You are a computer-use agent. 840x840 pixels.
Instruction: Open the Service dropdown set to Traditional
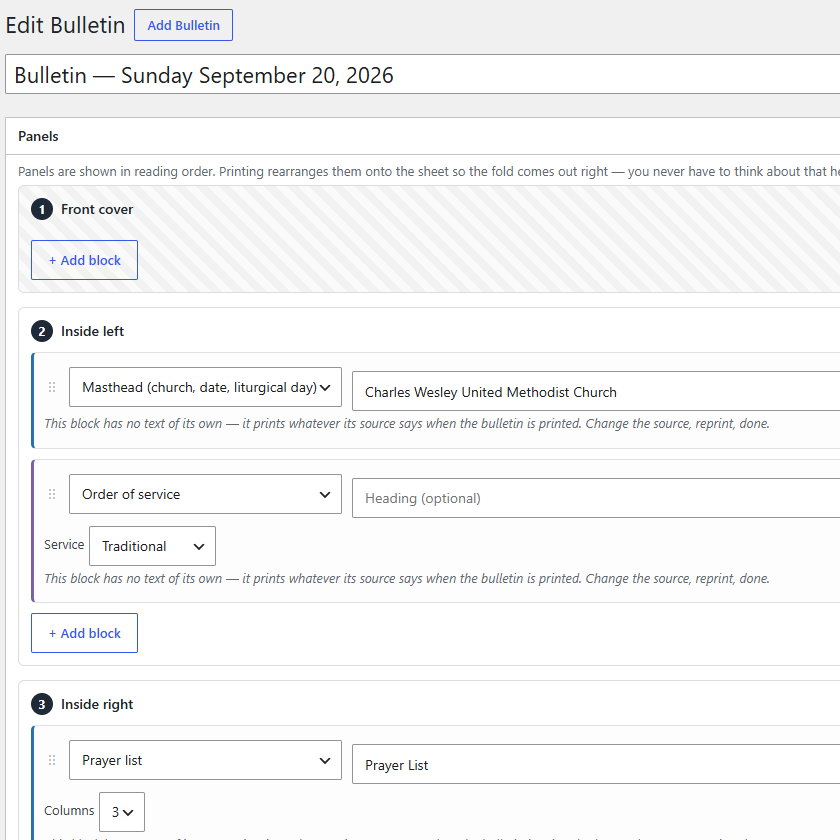(152, 546)
